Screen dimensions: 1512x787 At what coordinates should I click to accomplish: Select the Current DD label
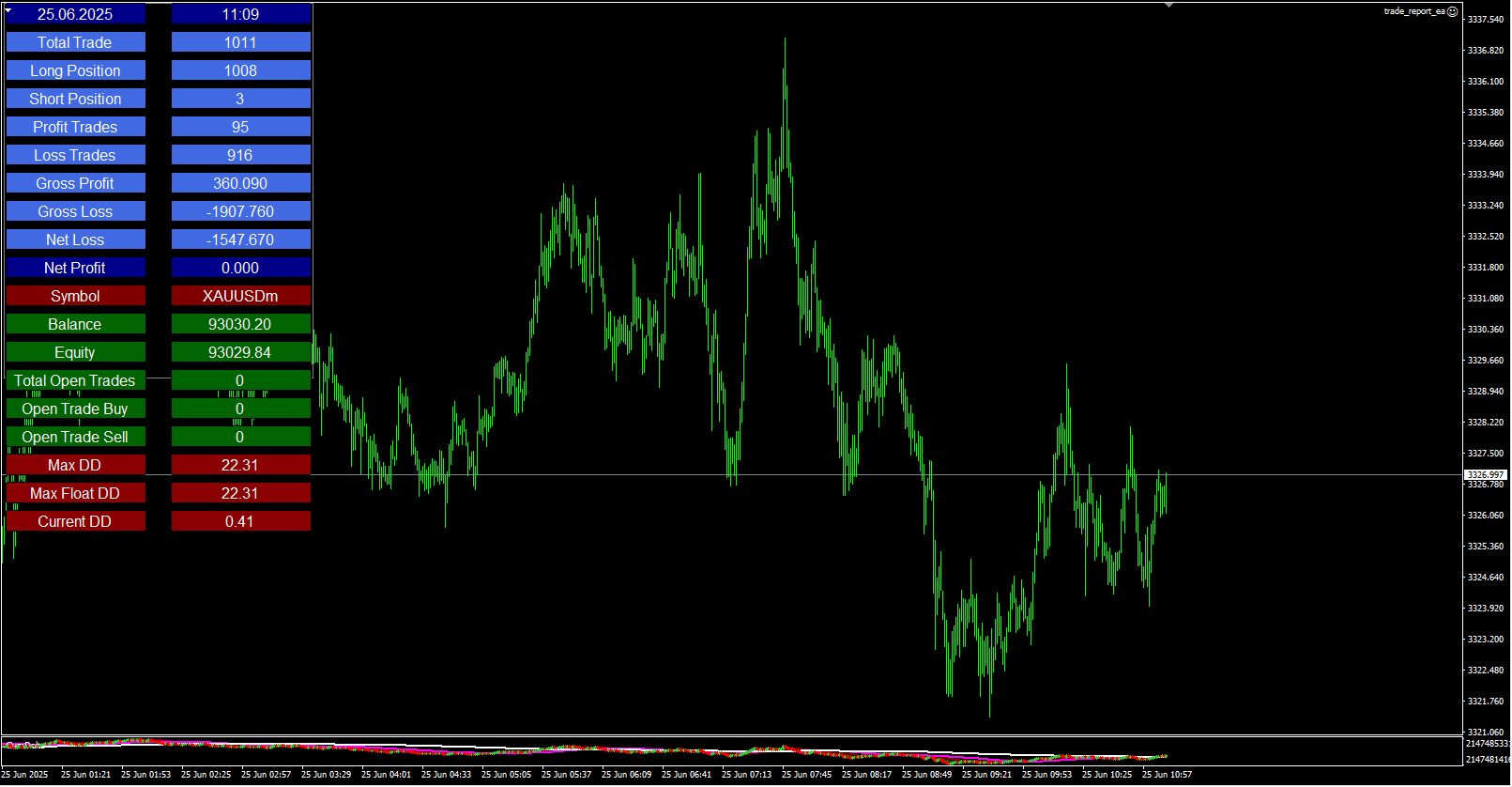[75, 521]
